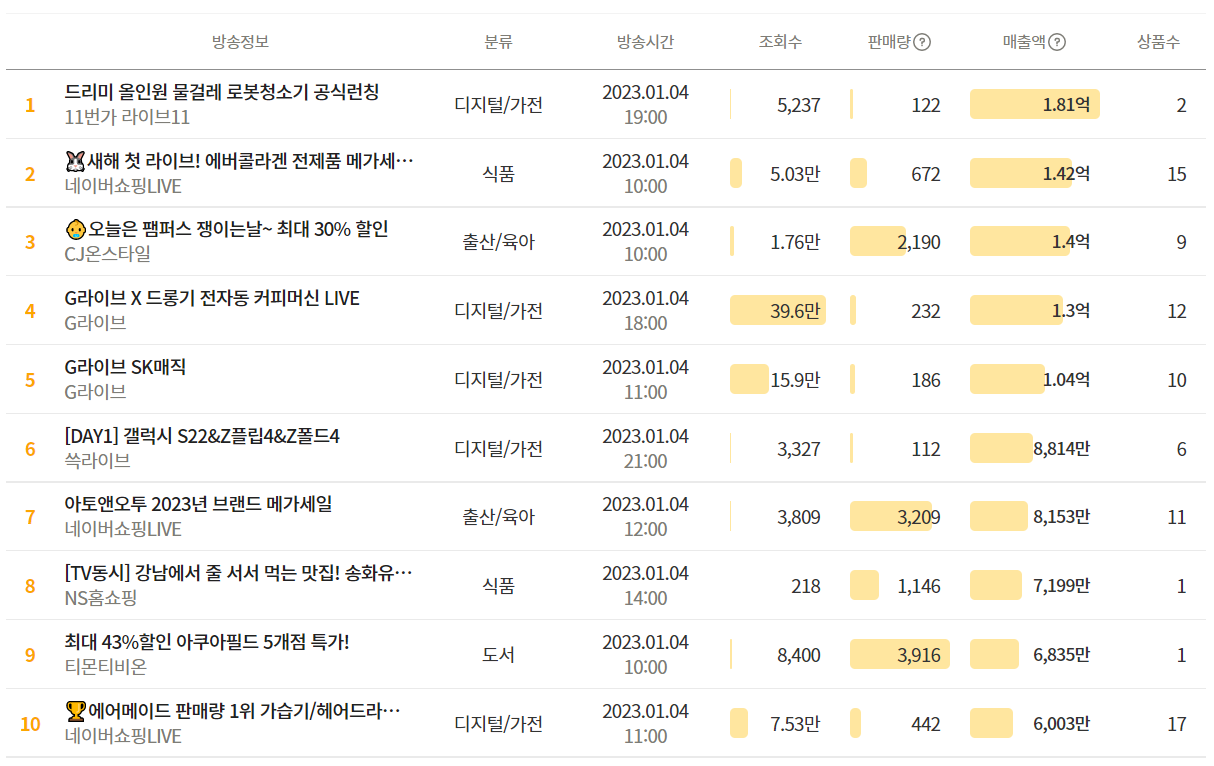
Task: Click the 15.9만 view count cell
Action: 795,380
